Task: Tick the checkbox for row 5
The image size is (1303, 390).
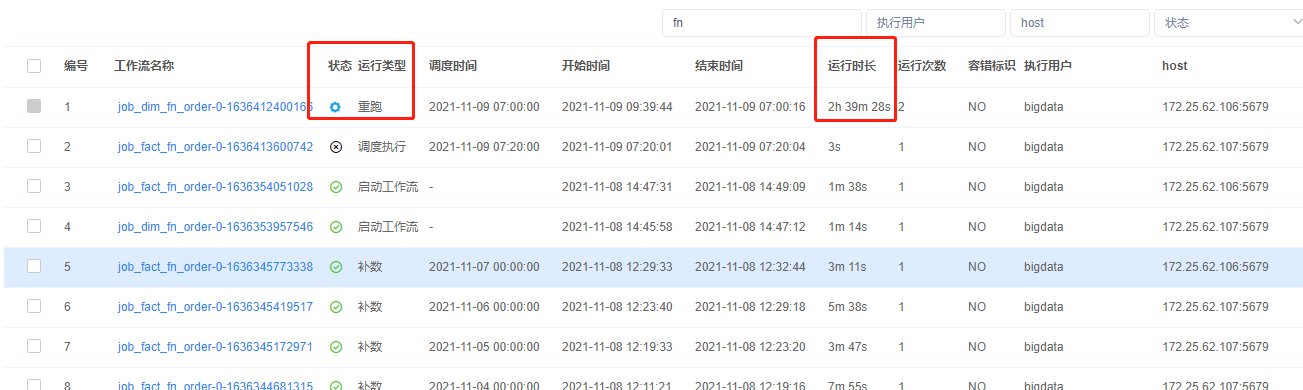Action: [x=34, y=266]
